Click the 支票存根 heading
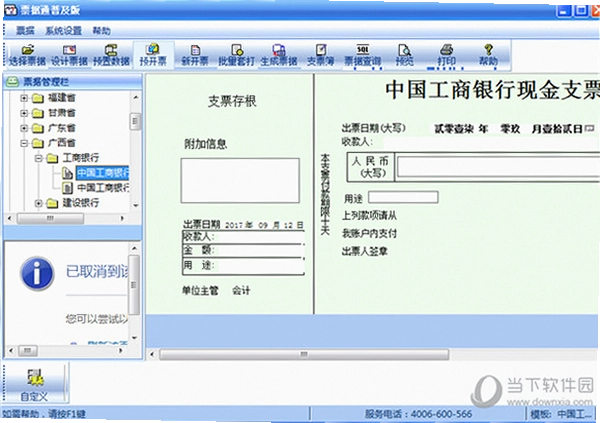Screen dimensions: 600x423 click(x=232, y=101)
